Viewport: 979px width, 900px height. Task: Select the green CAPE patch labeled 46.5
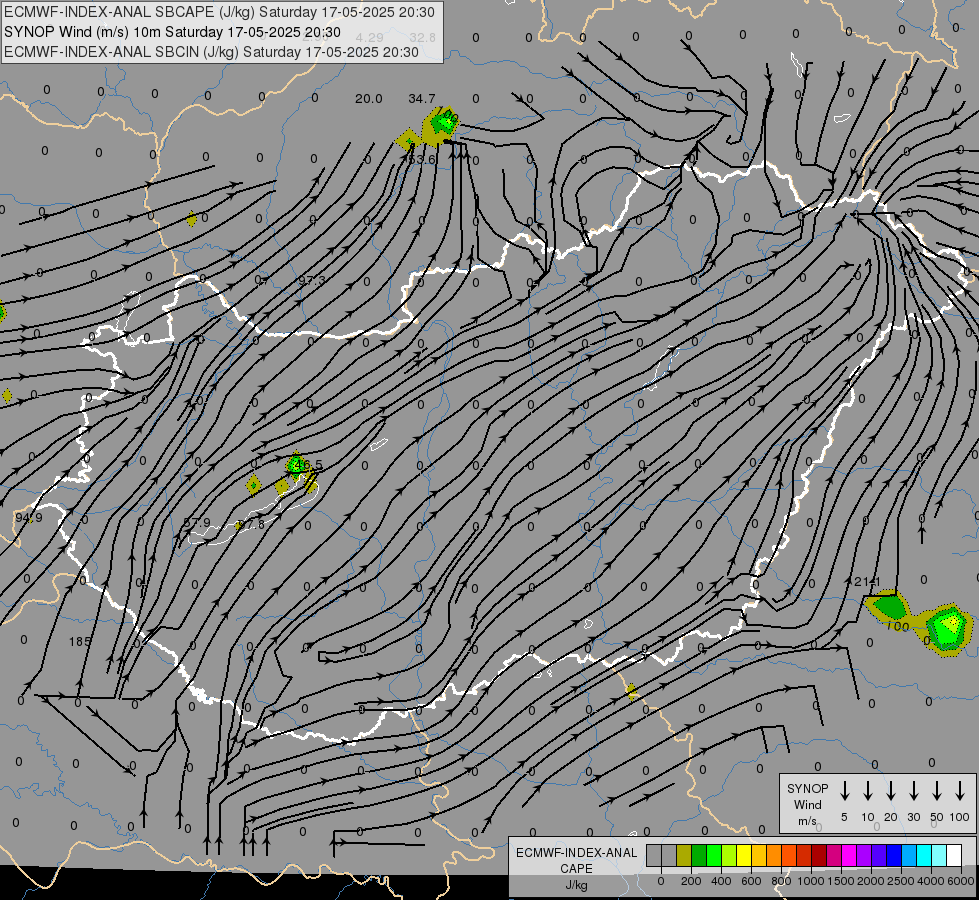tap(295, 465)
